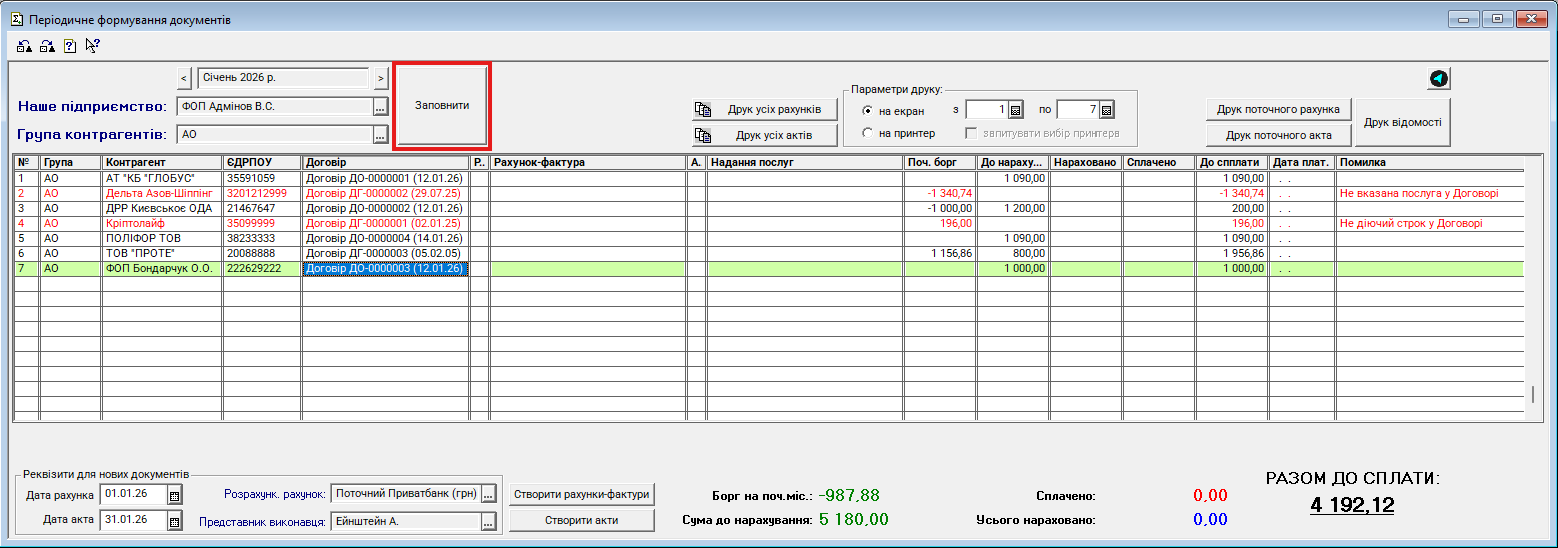The width and height of the screenshot is (1558, 548).
Task: Sort by the Контрагент column header
Action: pyautogui.click(x=161, y=162)
